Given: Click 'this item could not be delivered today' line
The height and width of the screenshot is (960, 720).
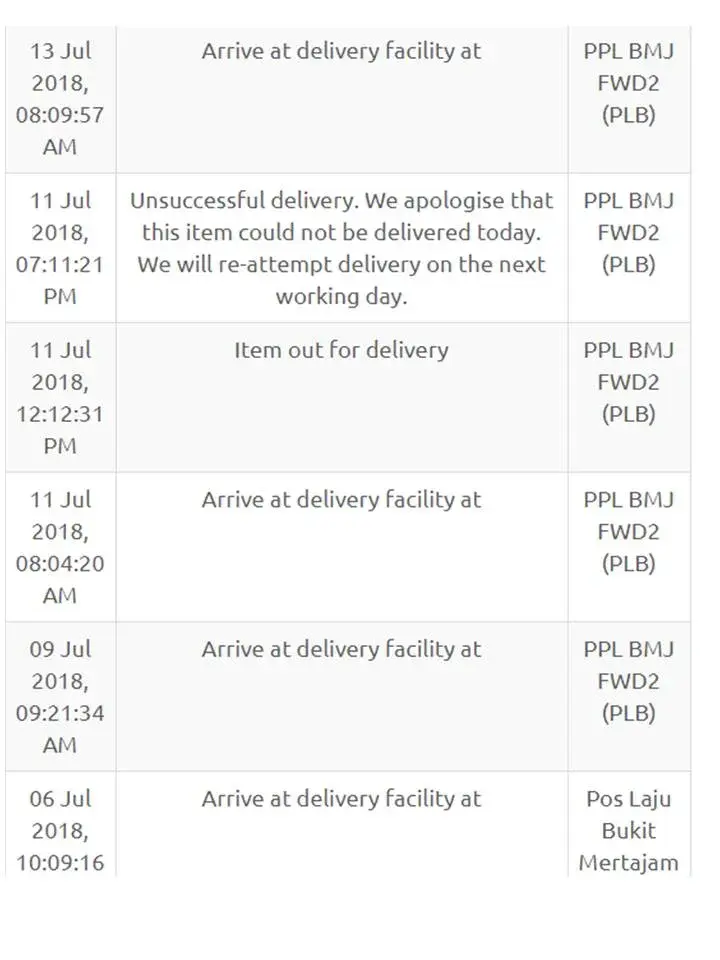Looking at the screenshot, I should tap(341, 233).
